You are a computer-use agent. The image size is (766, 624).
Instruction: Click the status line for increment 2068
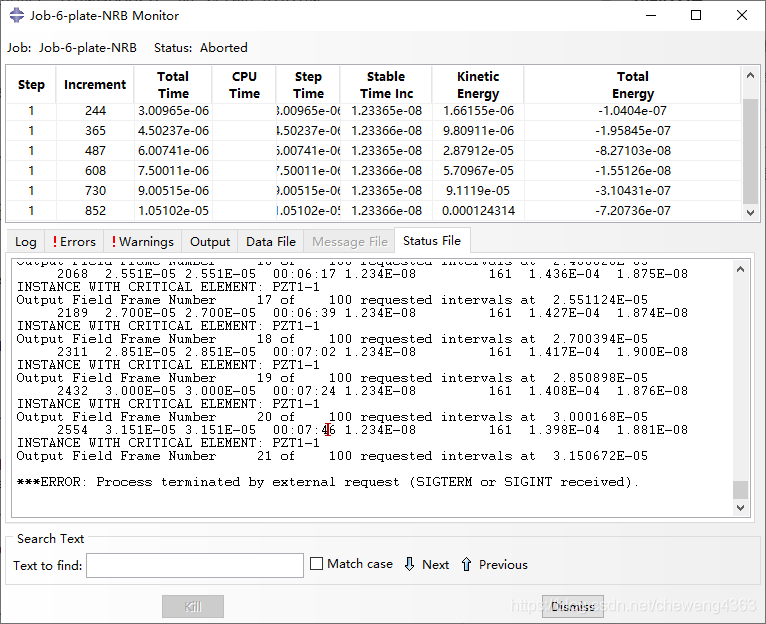click(372, 274)
